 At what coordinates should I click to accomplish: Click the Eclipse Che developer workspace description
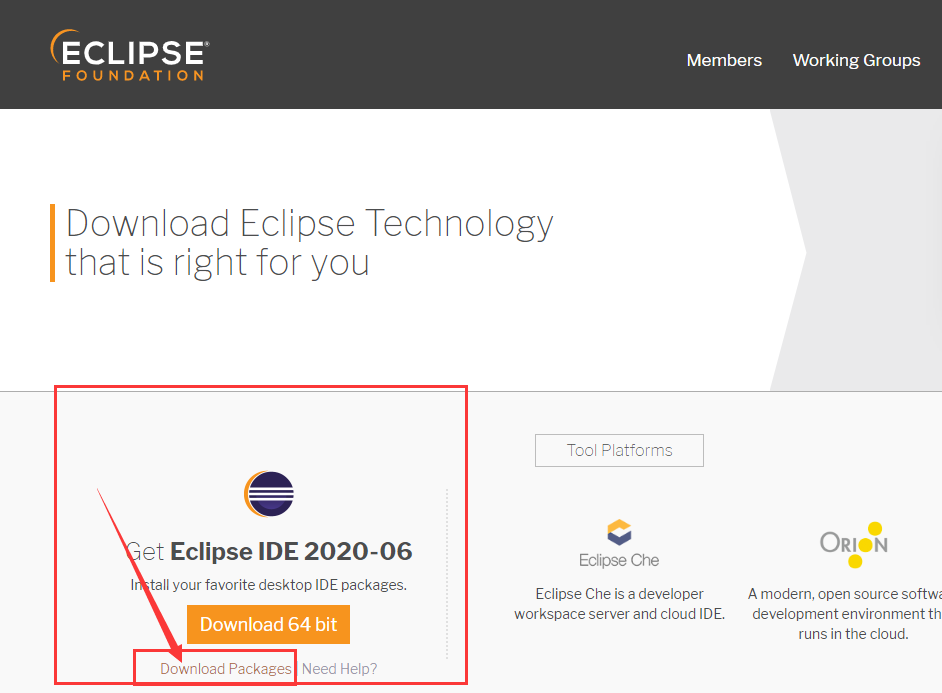pos(619,604)
